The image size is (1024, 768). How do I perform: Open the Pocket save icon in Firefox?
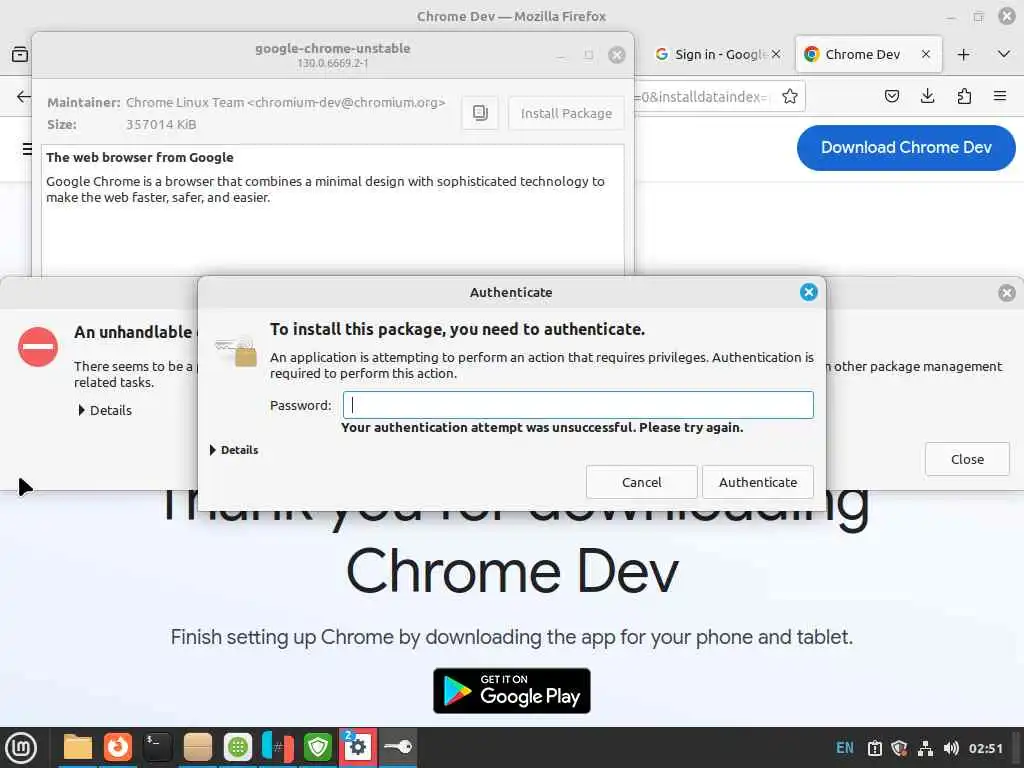[891, 97]
